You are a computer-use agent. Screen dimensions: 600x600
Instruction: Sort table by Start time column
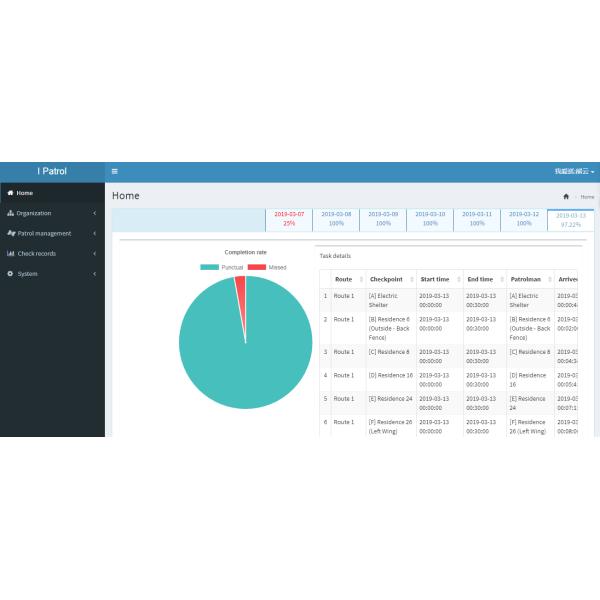(x=435, y=279)
